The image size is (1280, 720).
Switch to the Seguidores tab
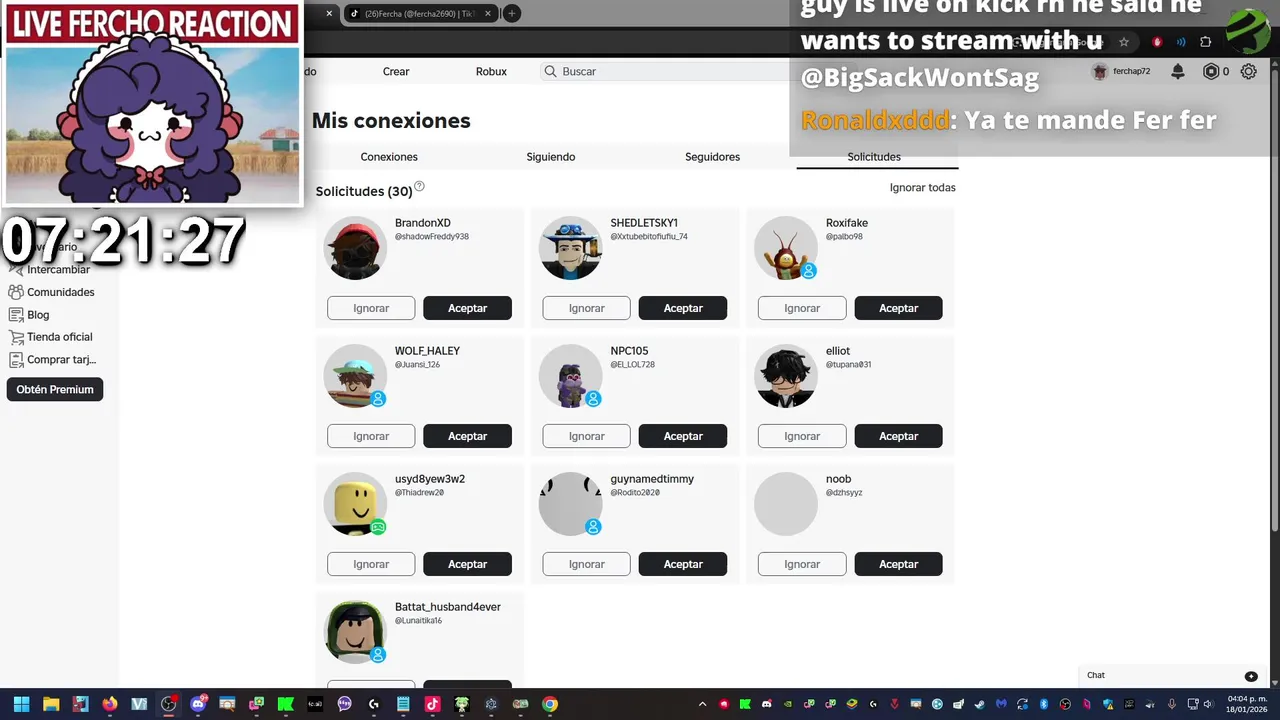coord(713,157)
